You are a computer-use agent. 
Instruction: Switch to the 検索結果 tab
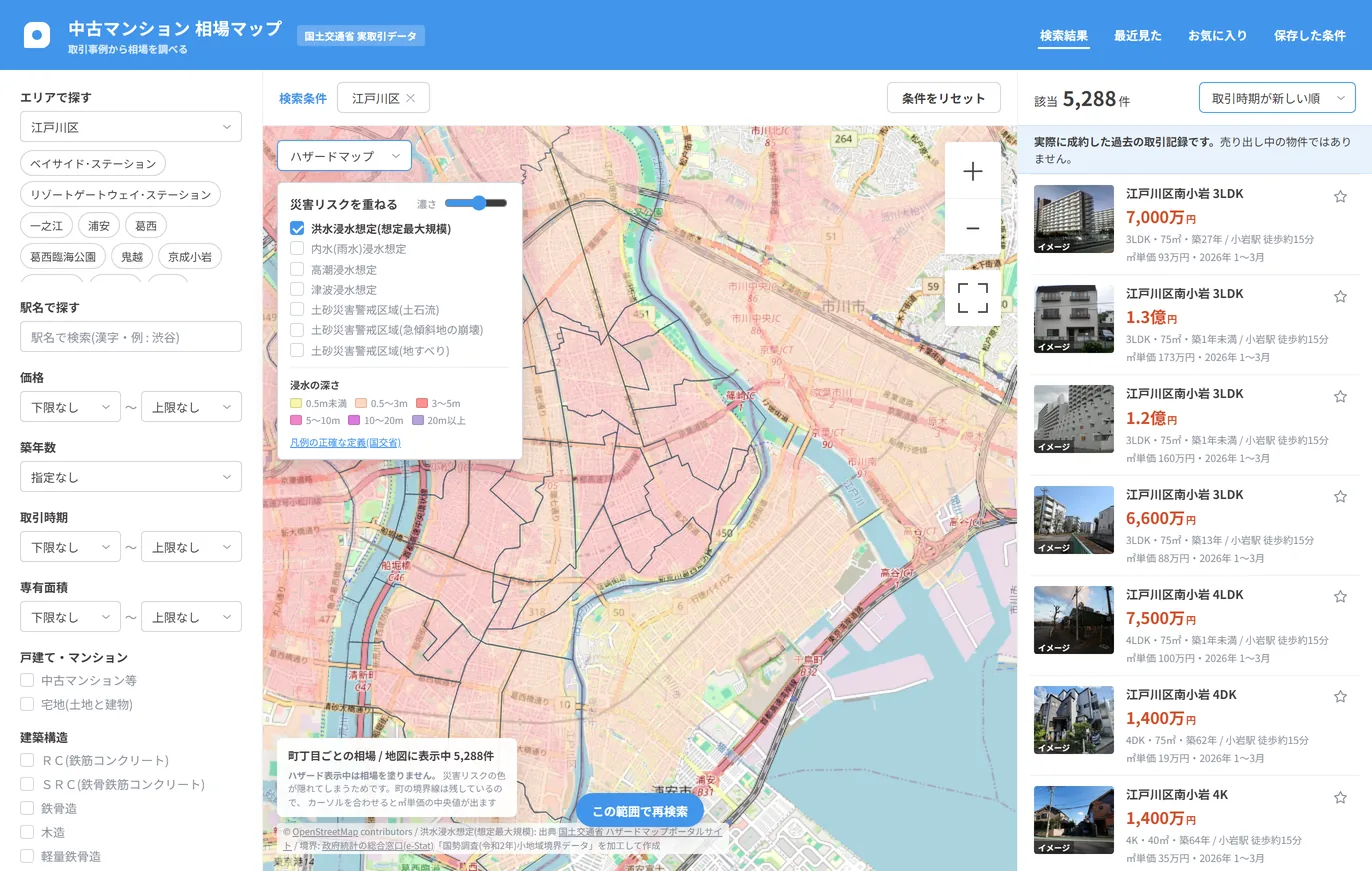tap(1064, 35)
